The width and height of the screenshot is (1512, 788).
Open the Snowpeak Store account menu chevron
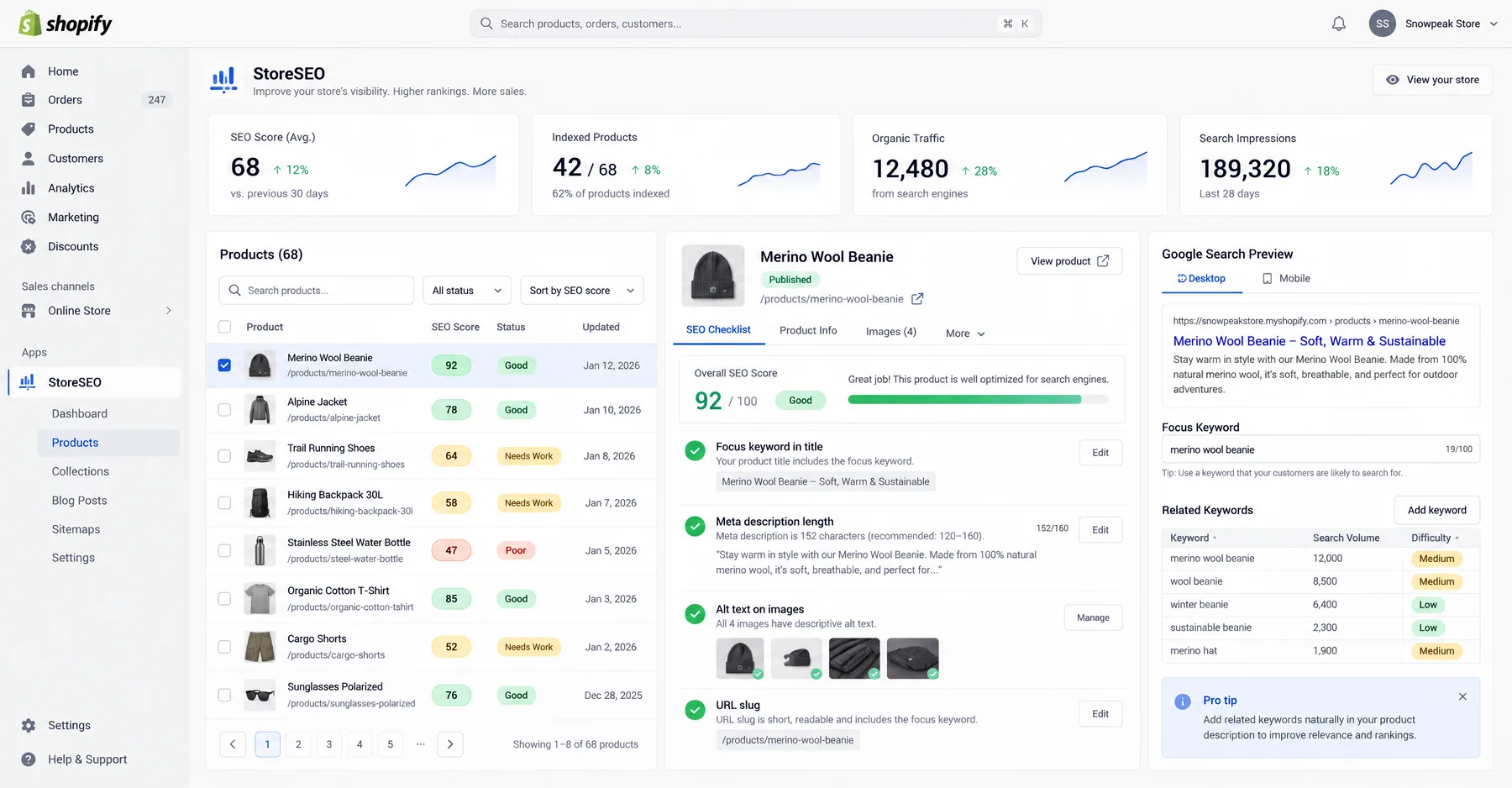click(x=1494, y=24)
